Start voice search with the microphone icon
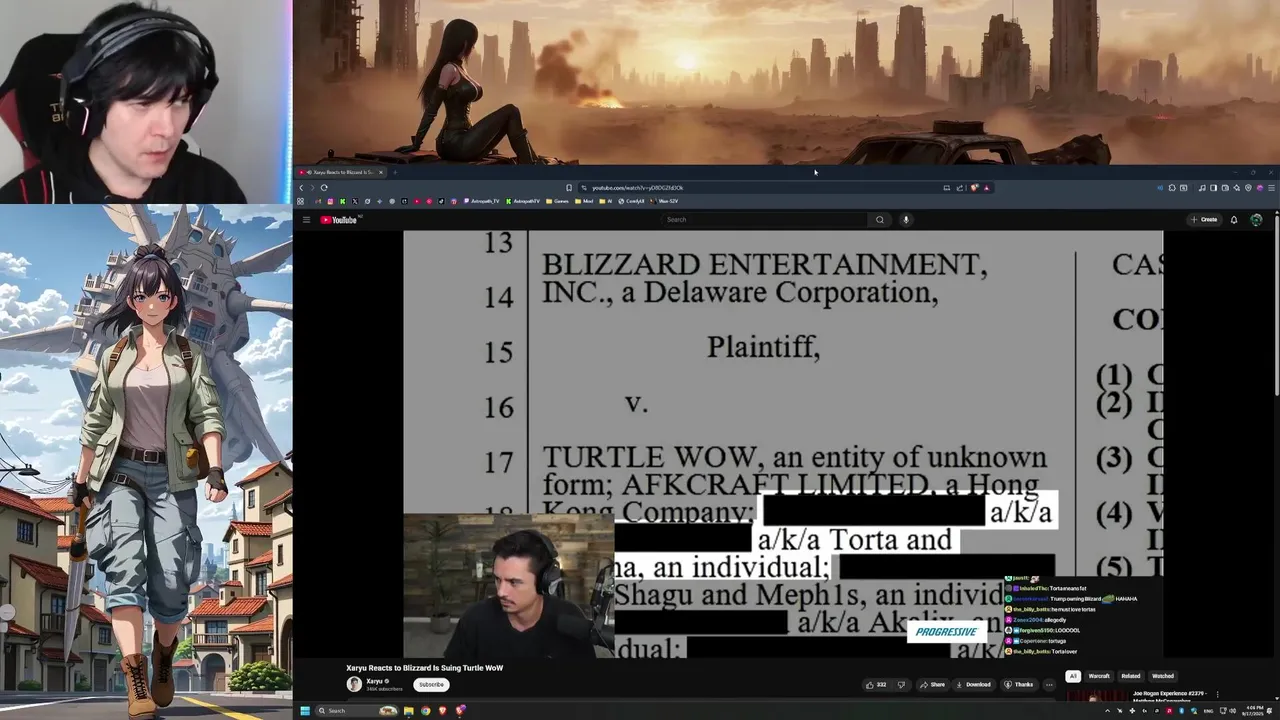This screenshot has height=720, width=1280. point(906,220)
